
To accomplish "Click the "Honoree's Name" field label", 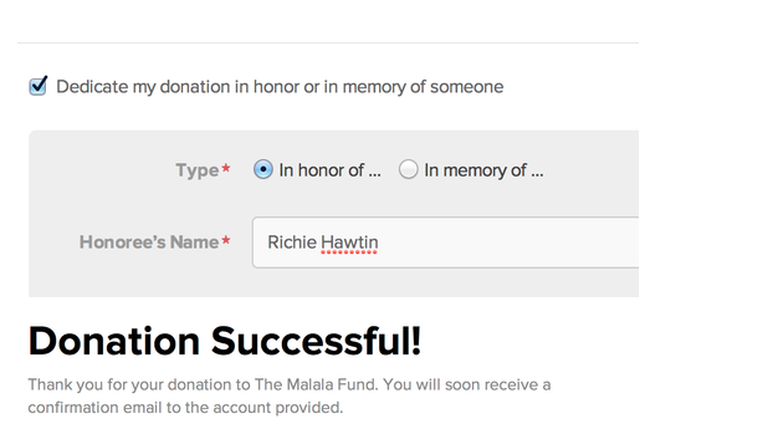I will (x=149, y=242).
